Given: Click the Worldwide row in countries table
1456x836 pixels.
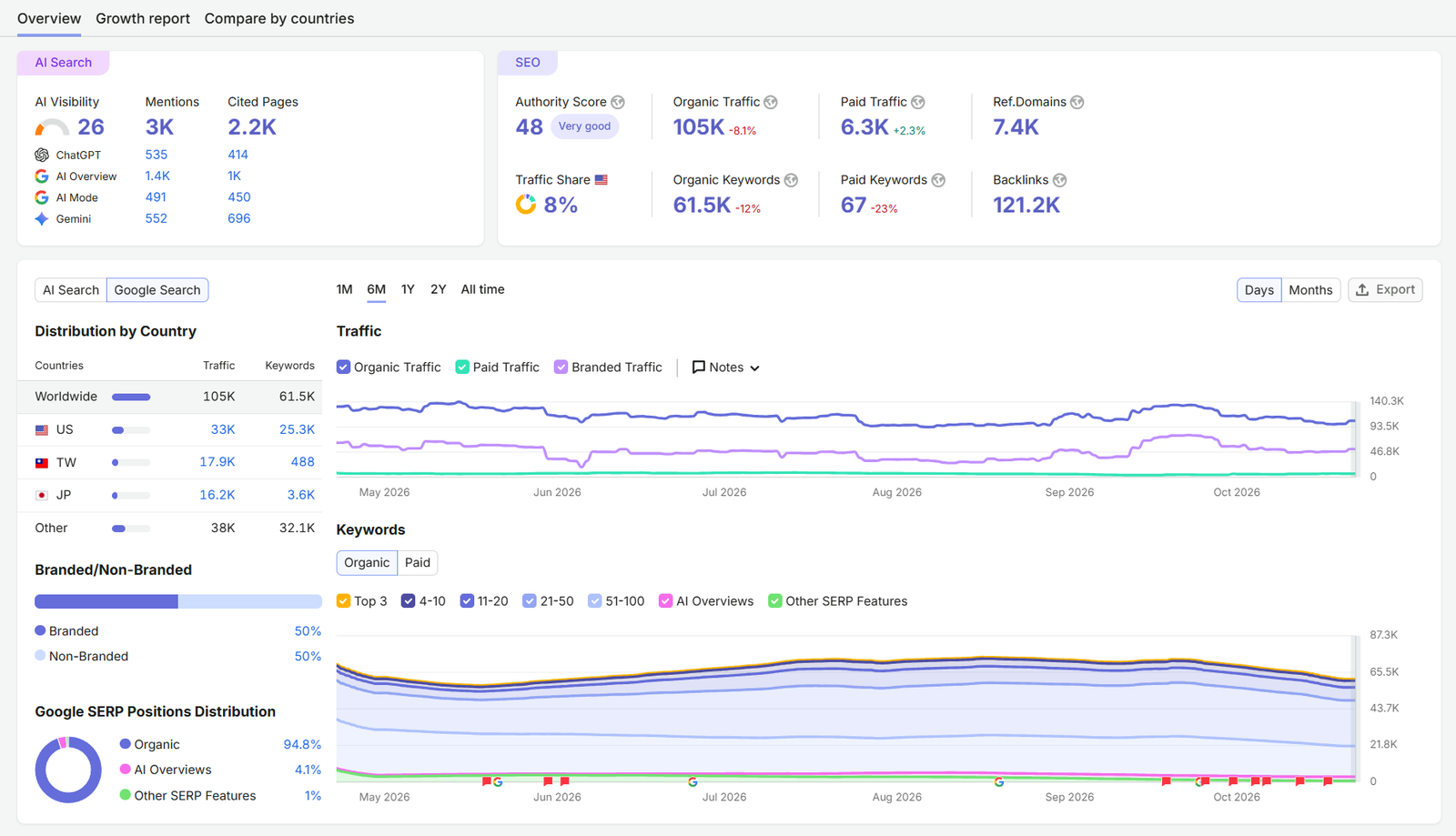Looking at the screenshot, I should (x=169, y=397).
